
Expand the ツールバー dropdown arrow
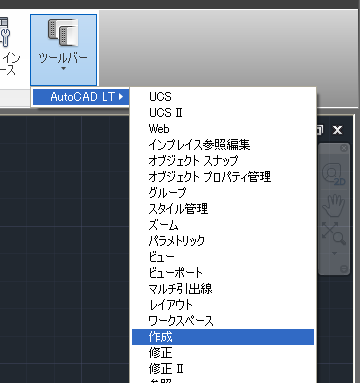pos(63,69)
